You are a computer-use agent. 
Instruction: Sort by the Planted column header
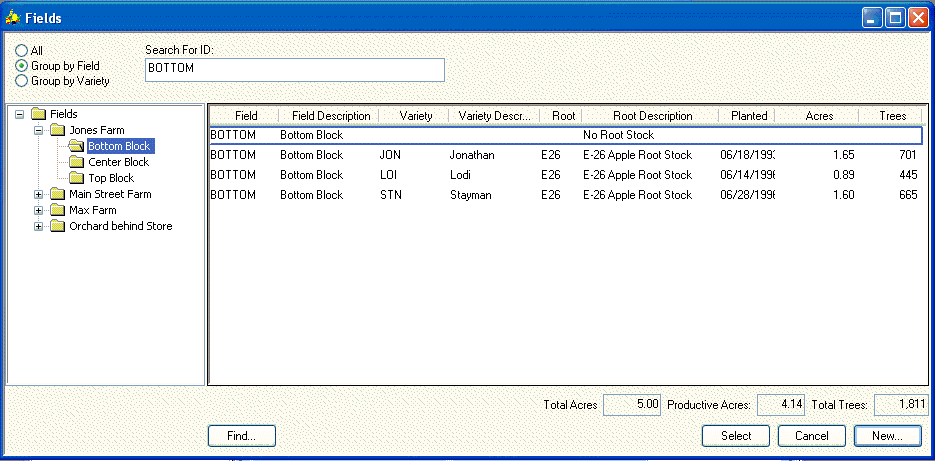click(748, 116)
